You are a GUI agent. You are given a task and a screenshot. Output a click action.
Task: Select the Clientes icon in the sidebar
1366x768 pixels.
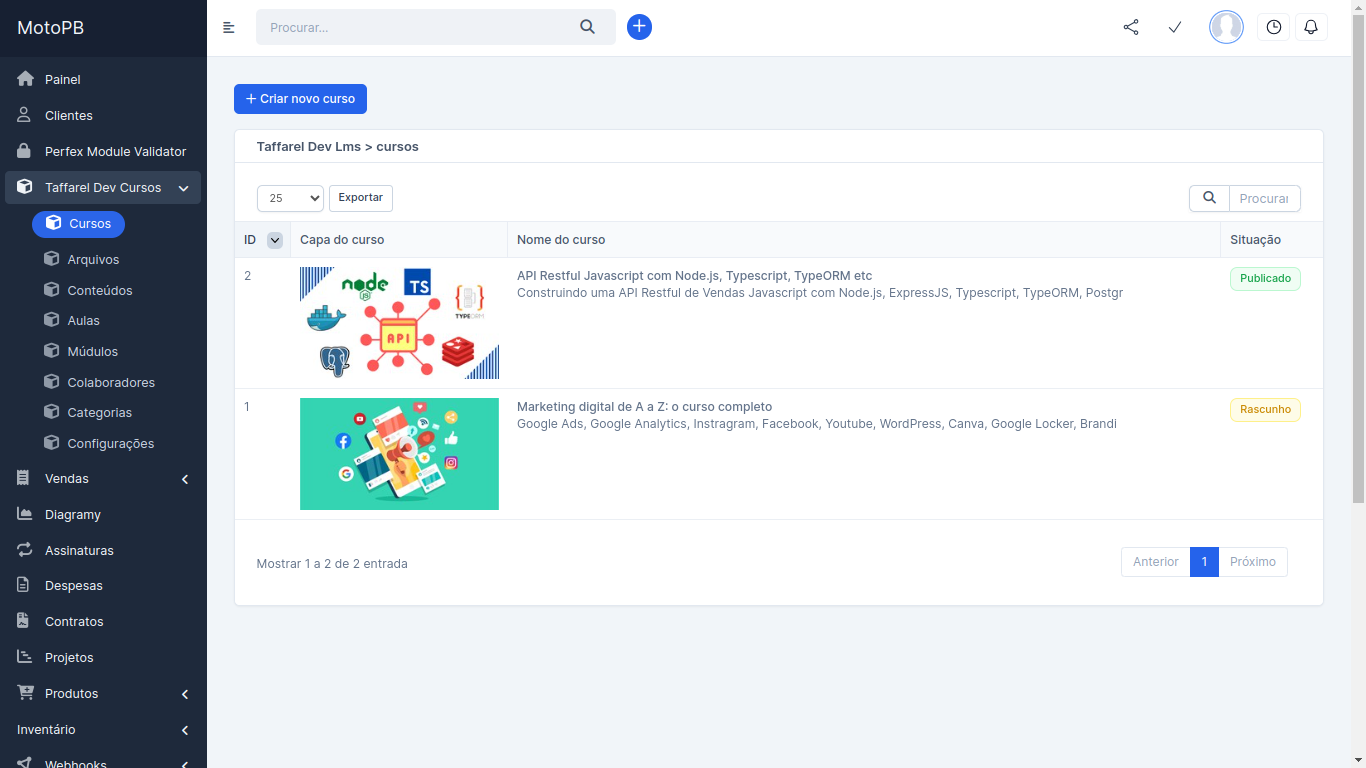click(22, 115)
